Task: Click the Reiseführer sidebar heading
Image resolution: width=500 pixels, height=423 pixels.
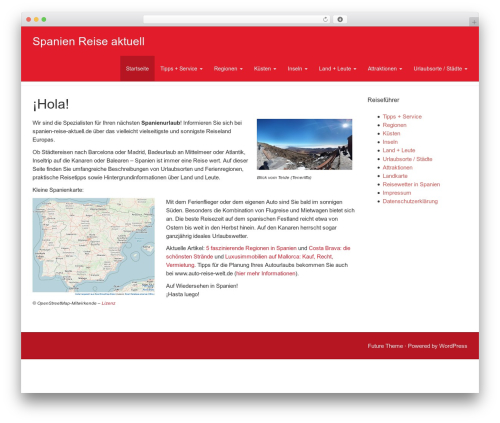Action: point(383,100)
